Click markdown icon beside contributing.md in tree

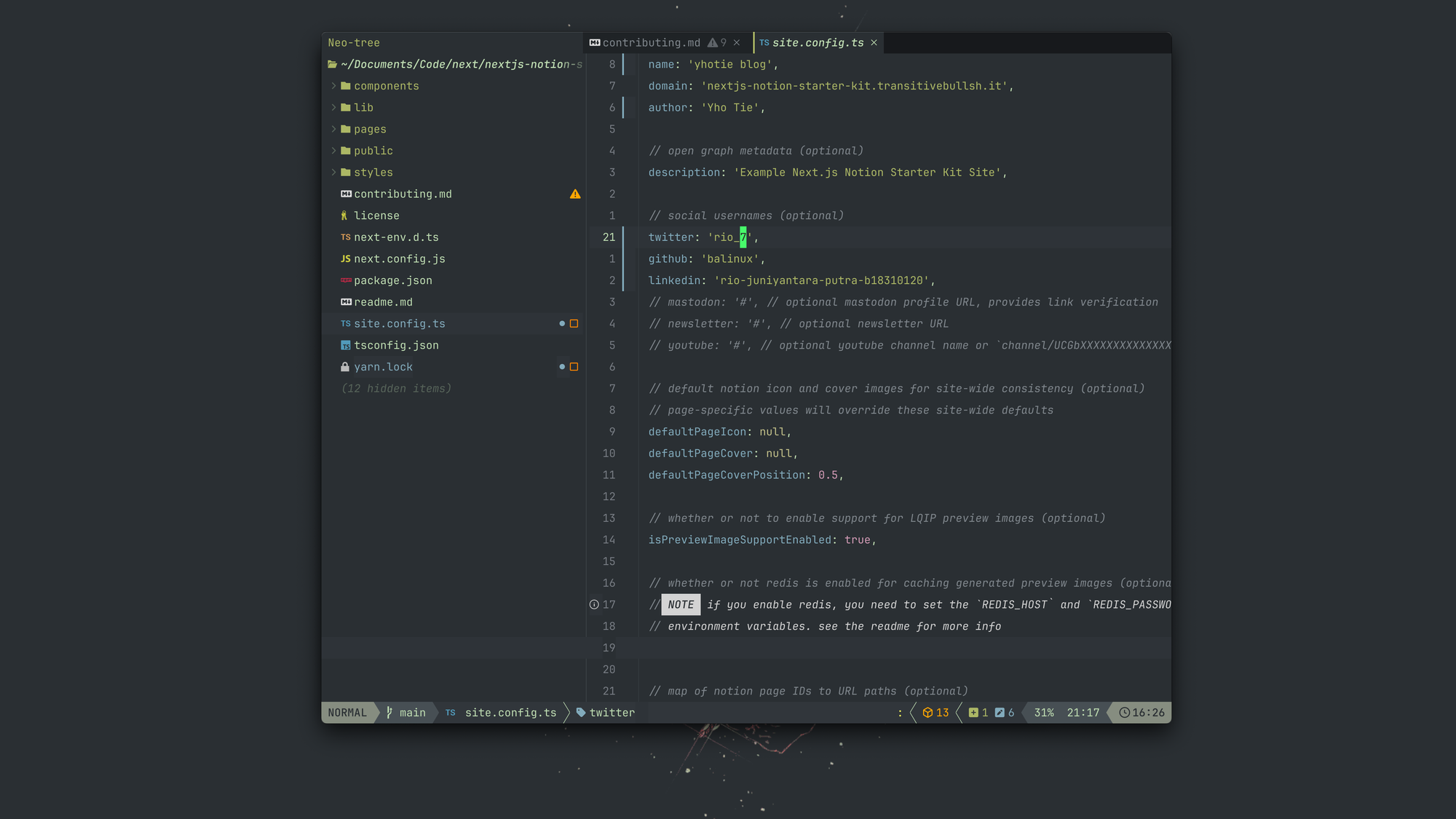346,194
